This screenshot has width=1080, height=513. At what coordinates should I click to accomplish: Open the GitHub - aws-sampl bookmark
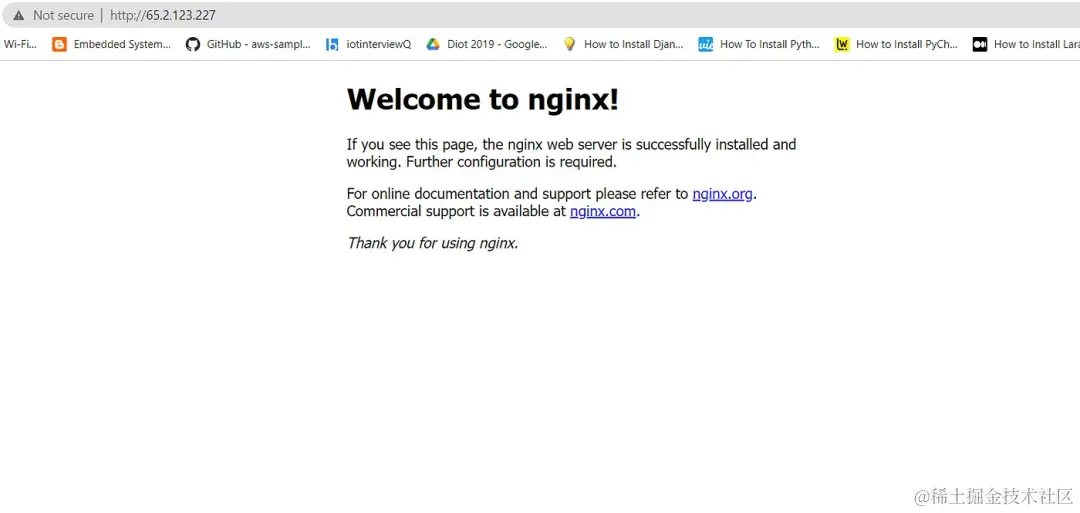258,44
